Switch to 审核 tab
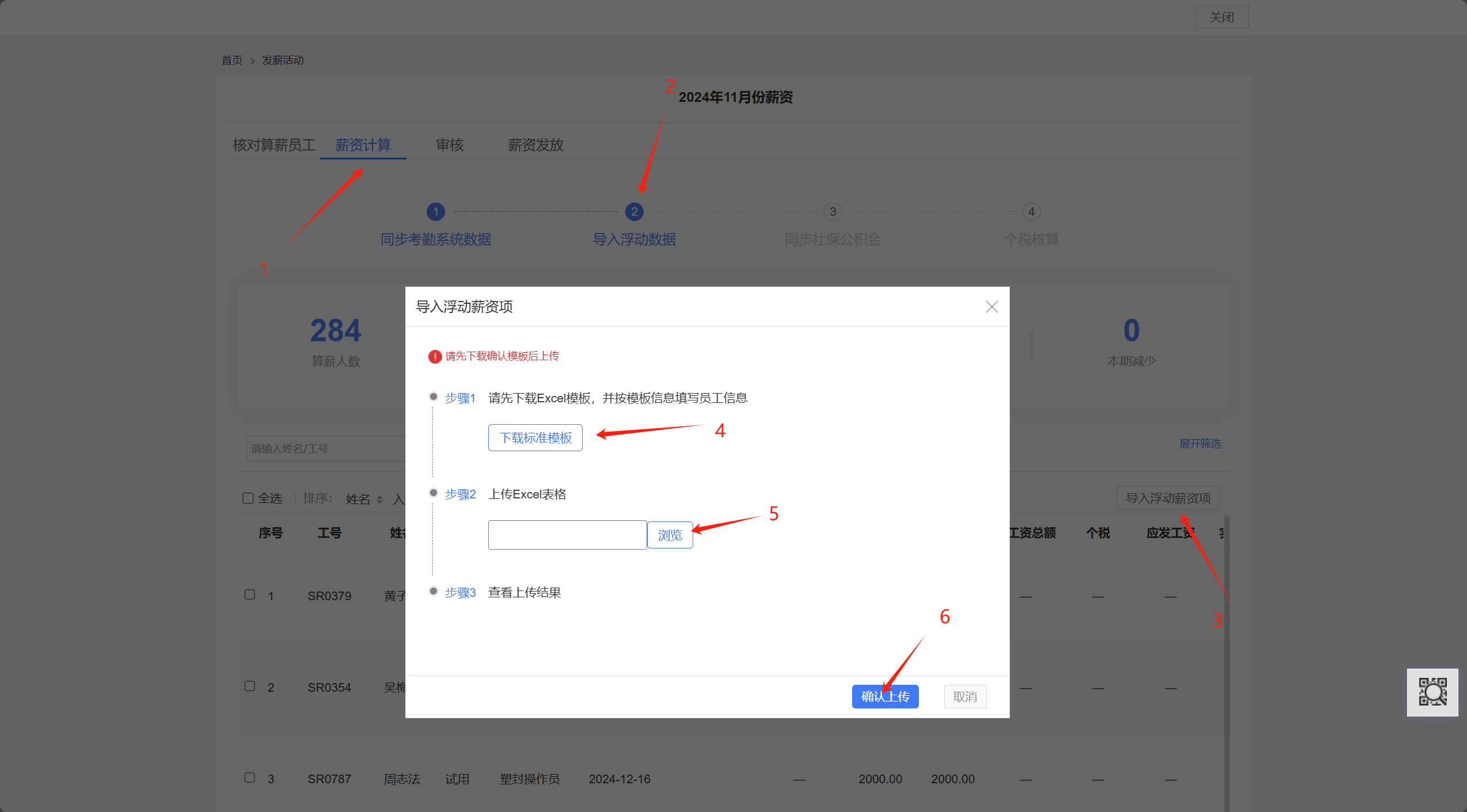This screenshot has height=812, width=1467. point(450,145)
